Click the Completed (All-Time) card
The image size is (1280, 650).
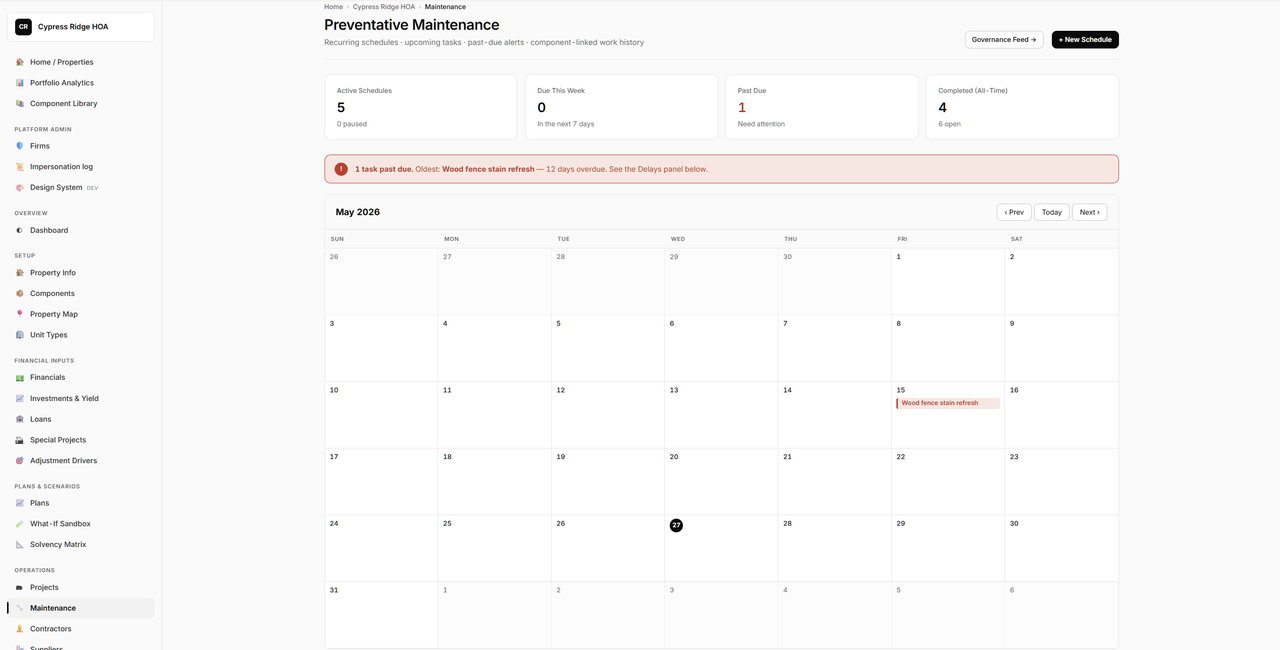click(x=1022, y=107)
